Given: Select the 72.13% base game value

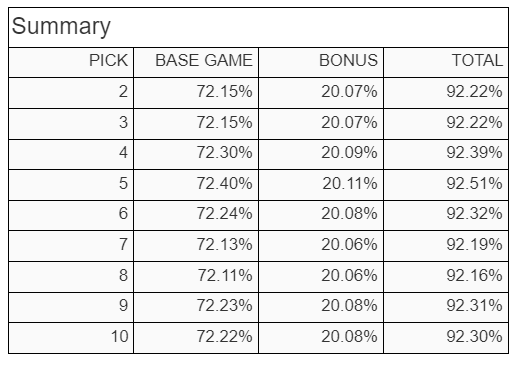Looking at the screenshot, I should click(224, 244).
